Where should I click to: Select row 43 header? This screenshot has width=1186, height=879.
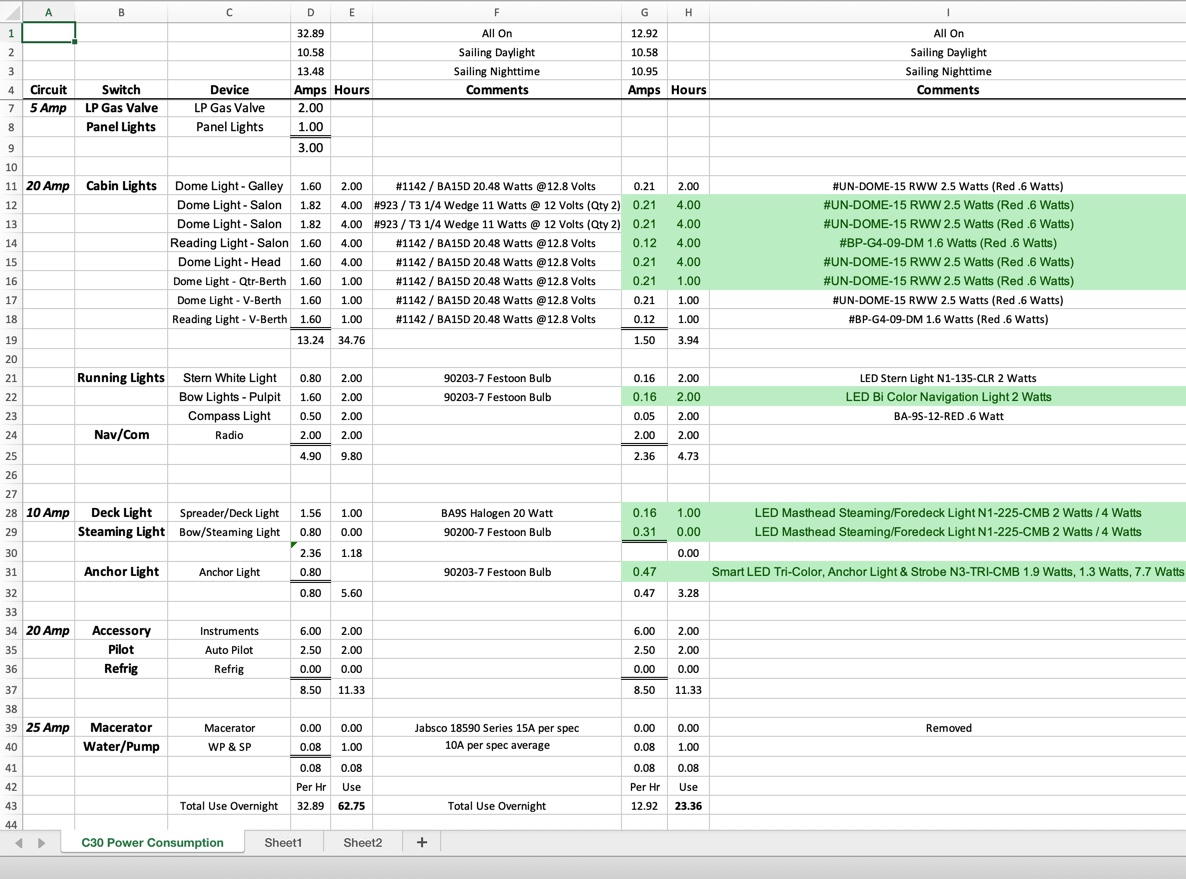pos(11,806)
